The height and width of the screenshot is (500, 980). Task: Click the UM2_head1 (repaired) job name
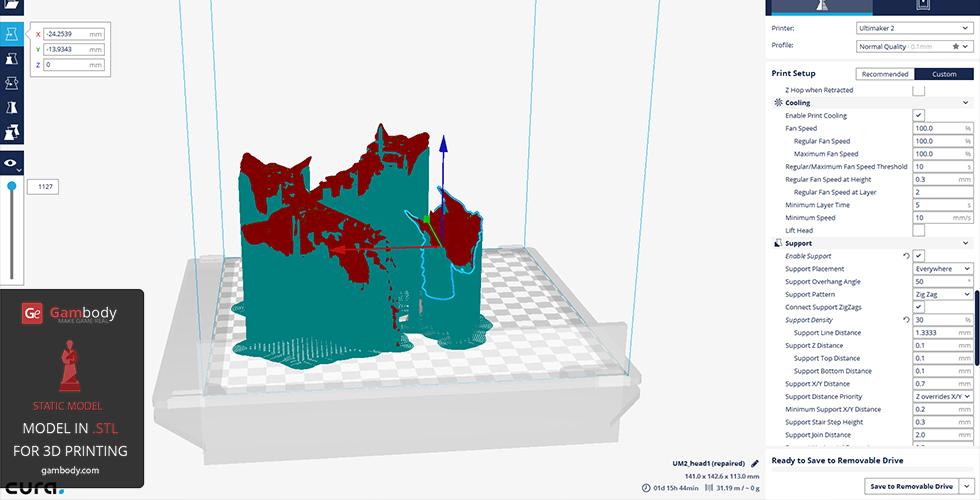point(708,464)
